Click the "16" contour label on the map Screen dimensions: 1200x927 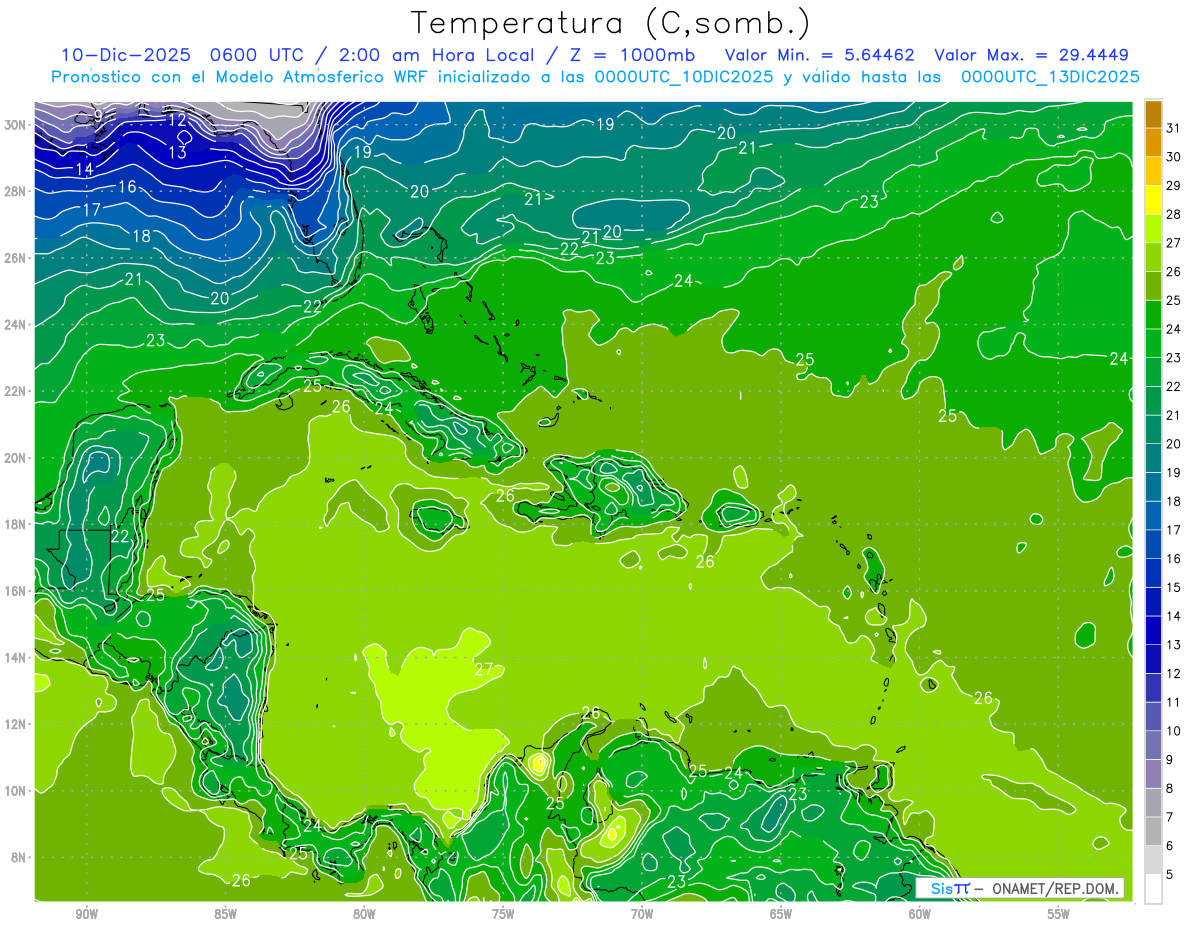click(x=127, y=187)
